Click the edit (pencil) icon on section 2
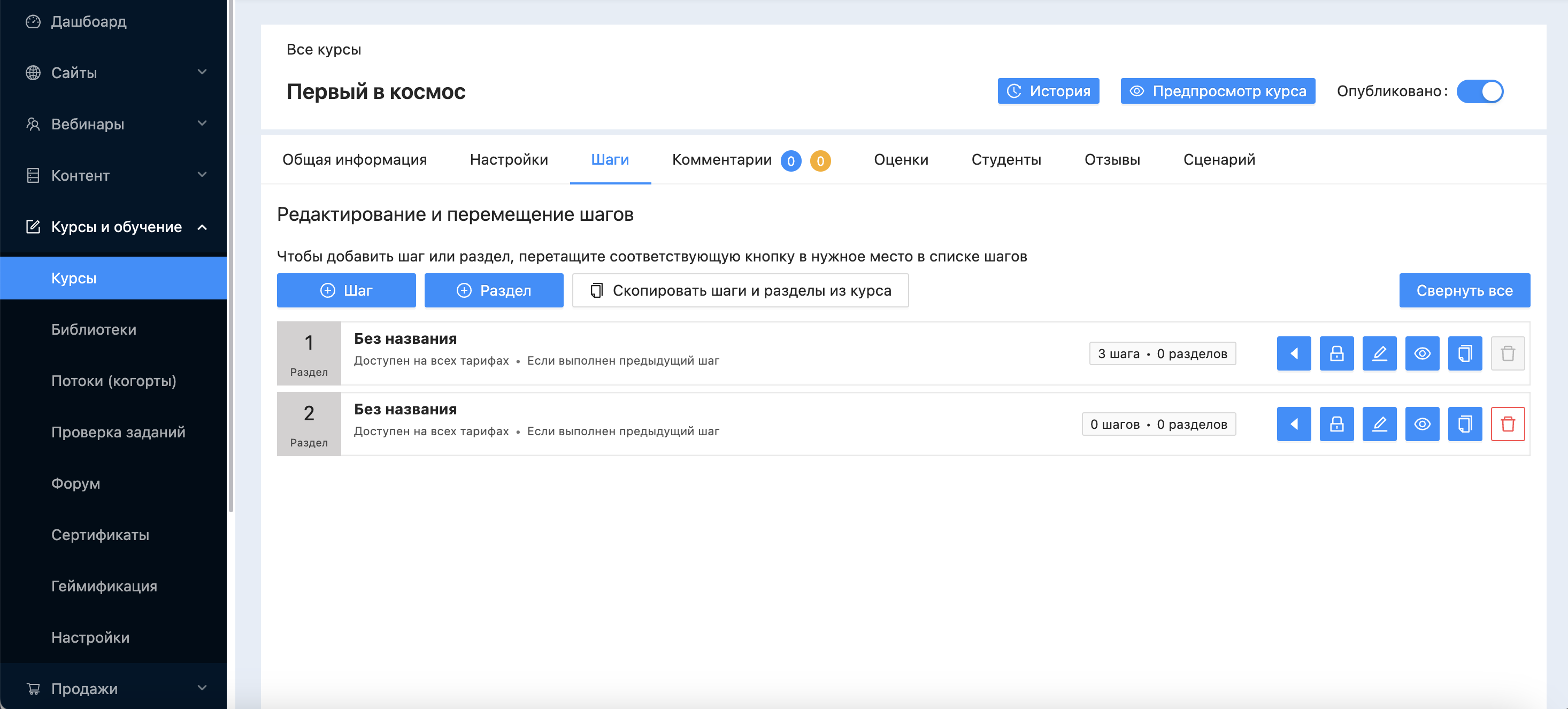 1379,423
